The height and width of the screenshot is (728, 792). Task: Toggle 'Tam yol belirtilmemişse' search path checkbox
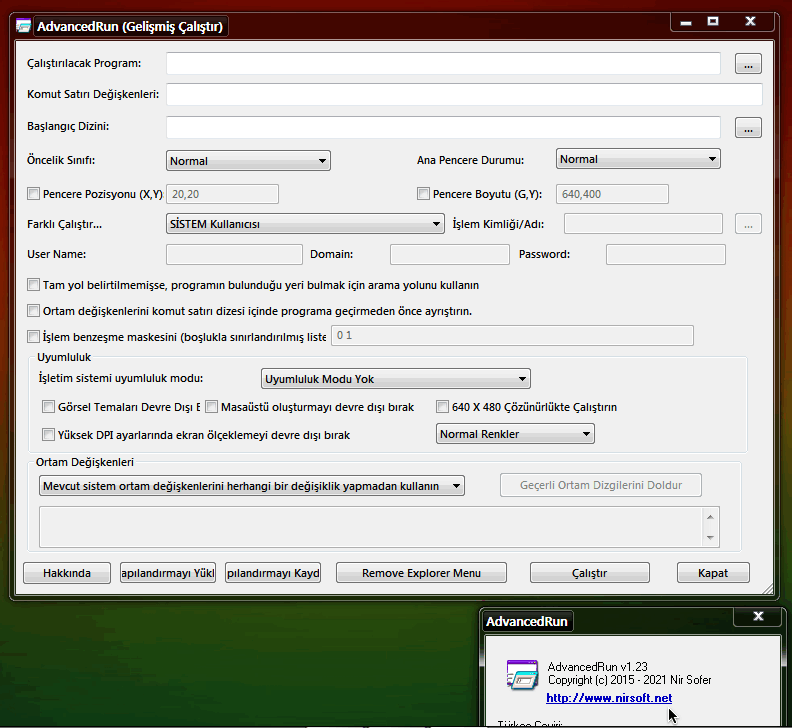click(x=33, y=284)
